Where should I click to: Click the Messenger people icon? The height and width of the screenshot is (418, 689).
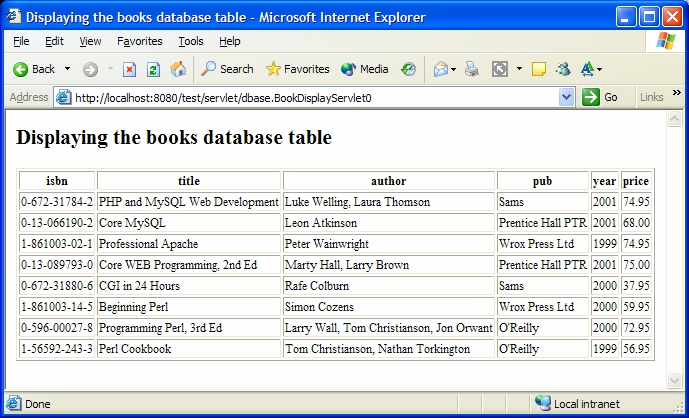click(x=563, y=69)
